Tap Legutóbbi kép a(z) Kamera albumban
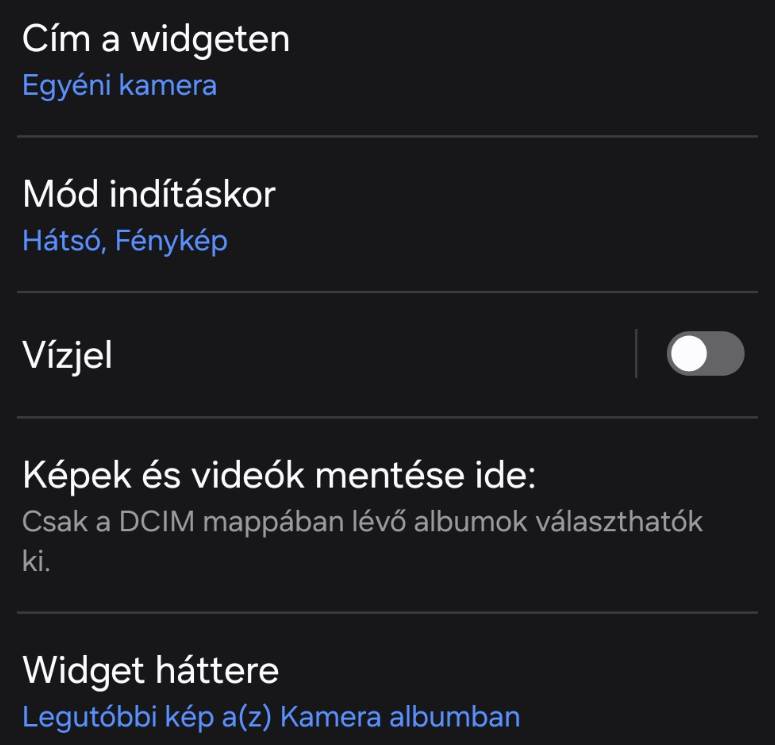The image size is (775, 745). click(x=271, y=717)
